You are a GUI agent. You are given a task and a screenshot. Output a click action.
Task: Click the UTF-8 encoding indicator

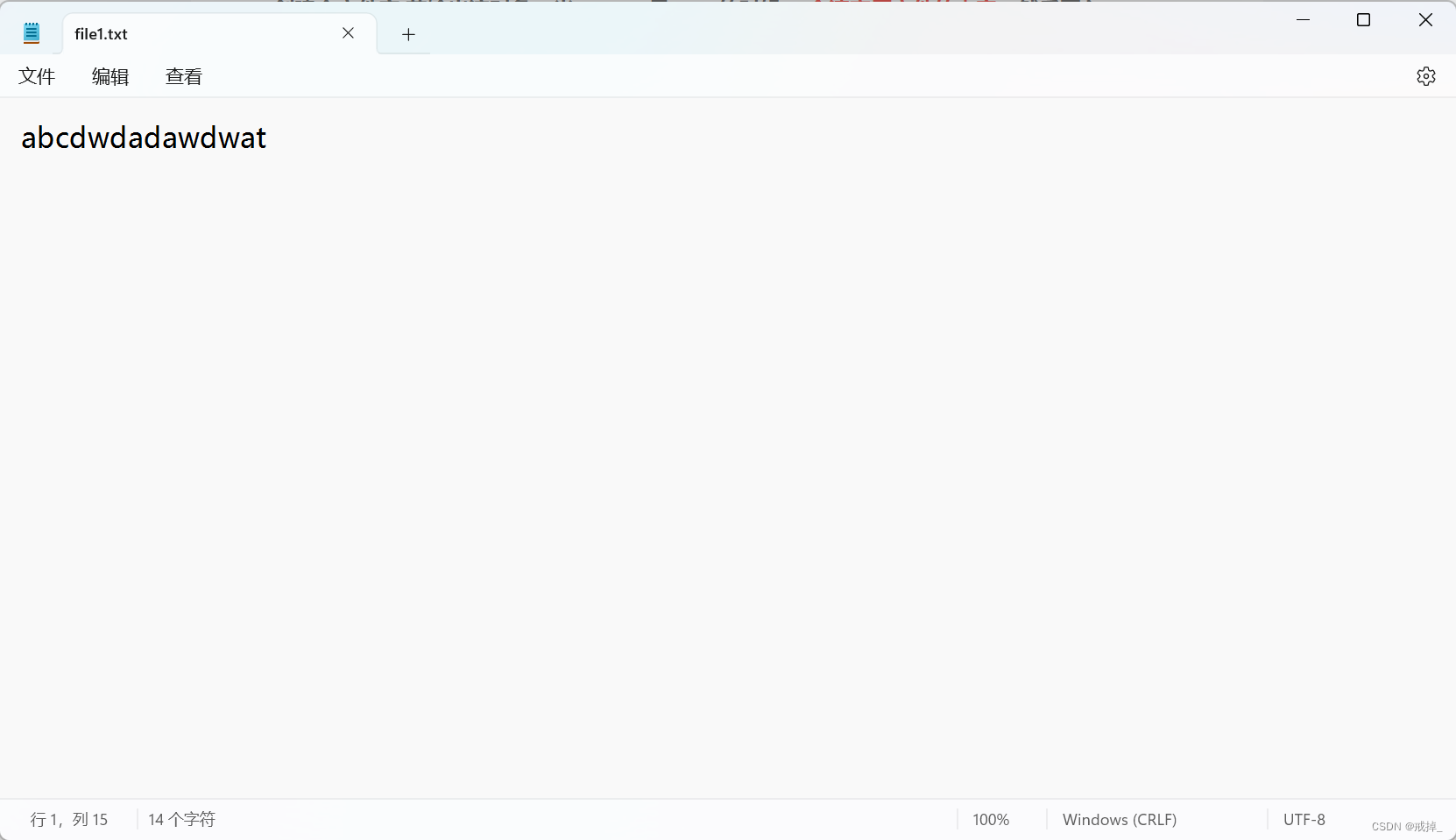[1304, 819]
